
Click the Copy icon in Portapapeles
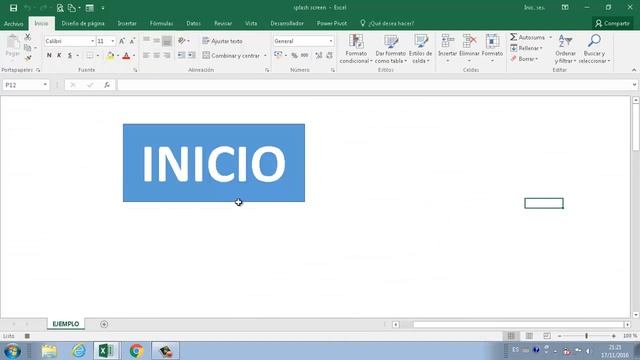[x=28, y=48]
